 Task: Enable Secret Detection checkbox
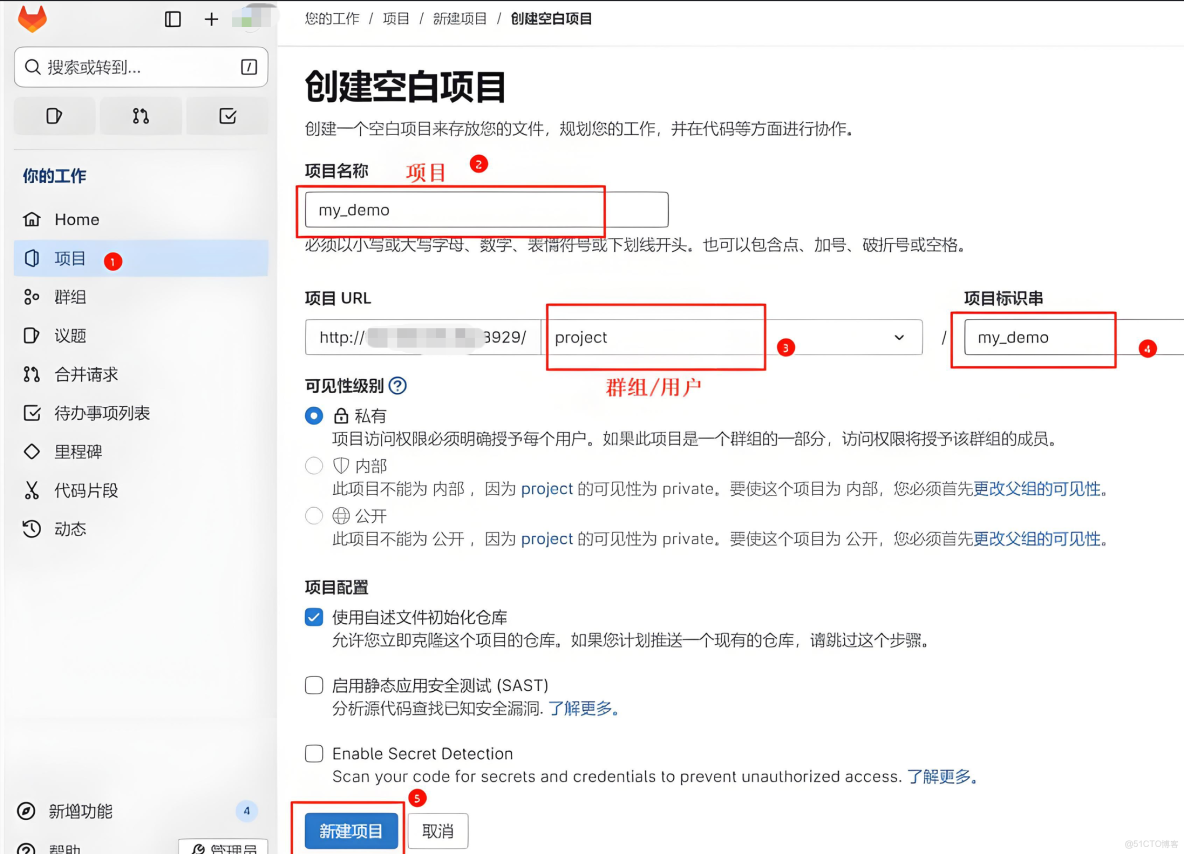(x=313, y=754)
